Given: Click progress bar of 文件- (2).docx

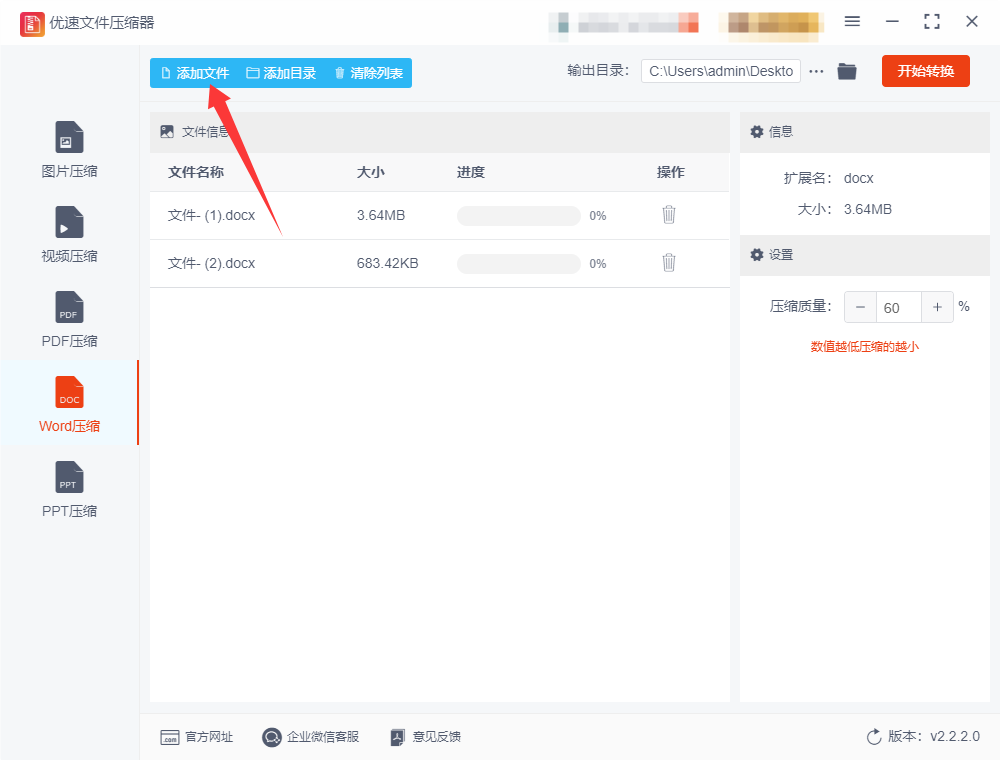Looking at the screenshot, I should point(518,263).
